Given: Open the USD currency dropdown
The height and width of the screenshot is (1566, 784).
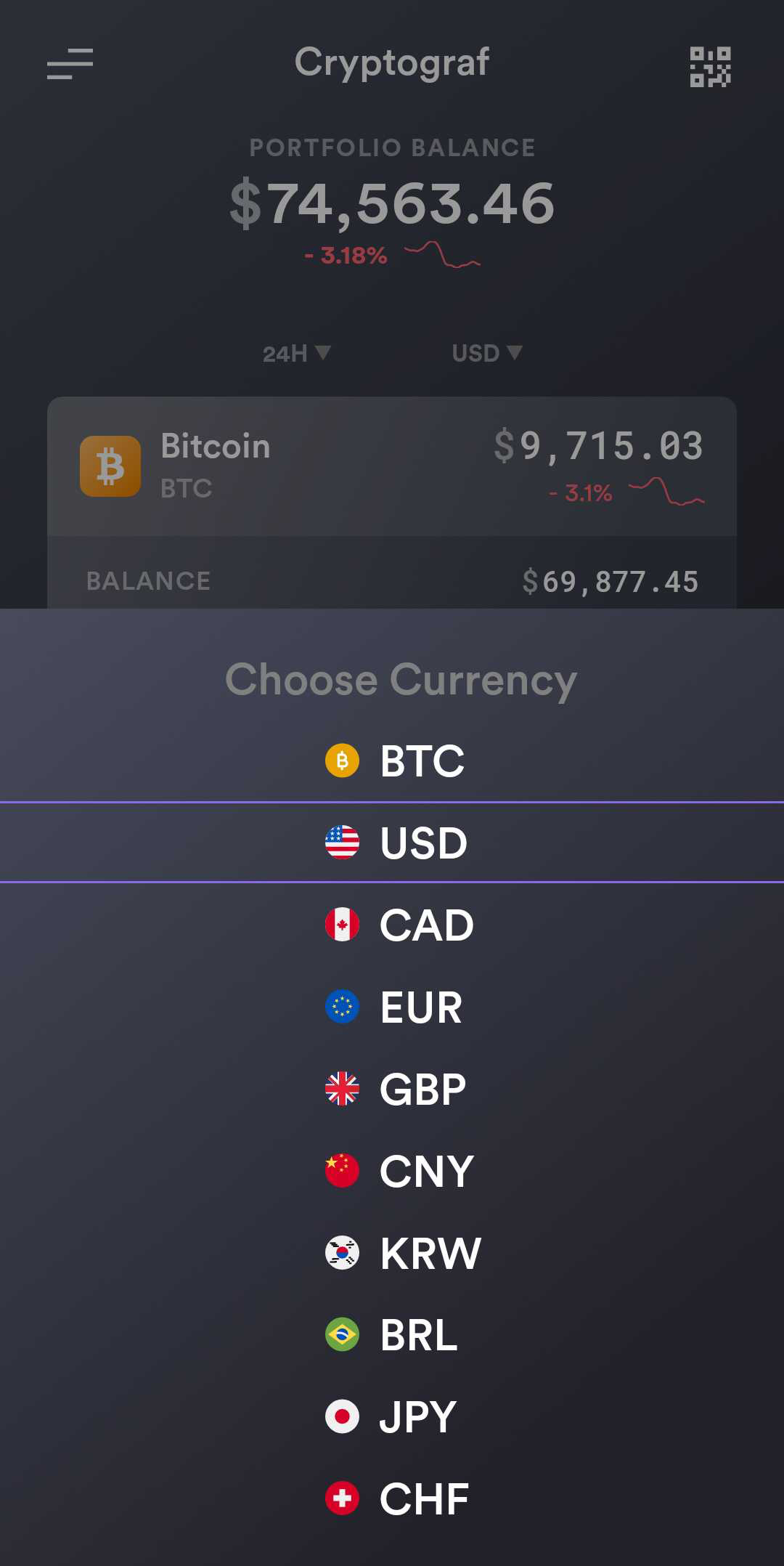Looking at the screenshot, I should click(485, 354).
